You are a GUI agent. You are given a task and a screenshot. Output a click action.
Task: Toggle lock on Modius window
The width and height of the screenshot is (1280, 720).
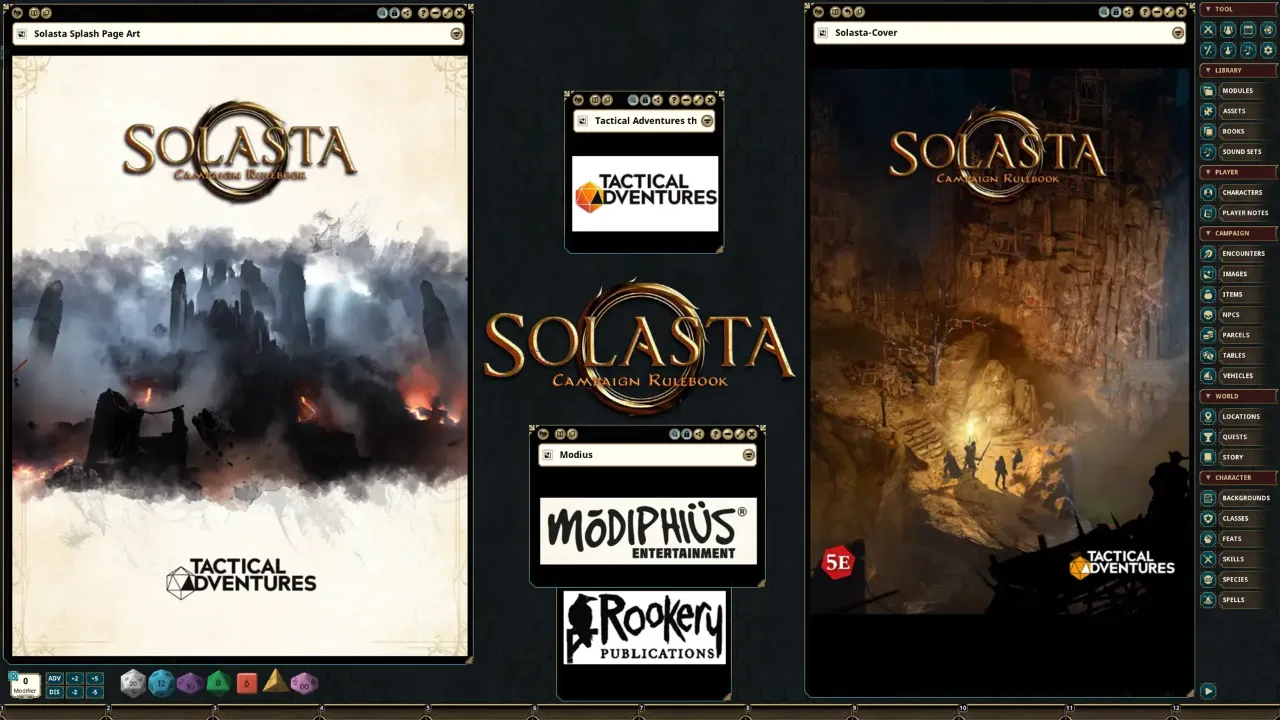coord(687,434)
